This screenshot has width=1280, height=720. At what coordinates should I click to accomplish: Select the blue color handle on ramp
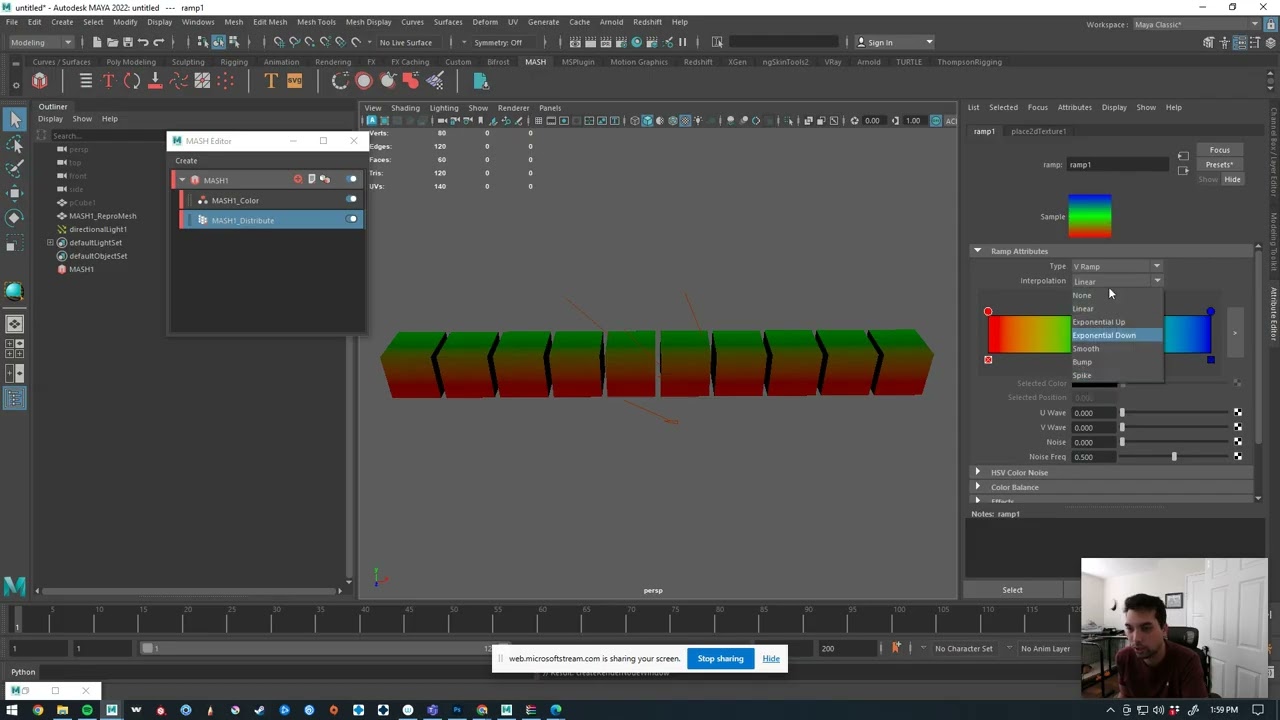1210,313
